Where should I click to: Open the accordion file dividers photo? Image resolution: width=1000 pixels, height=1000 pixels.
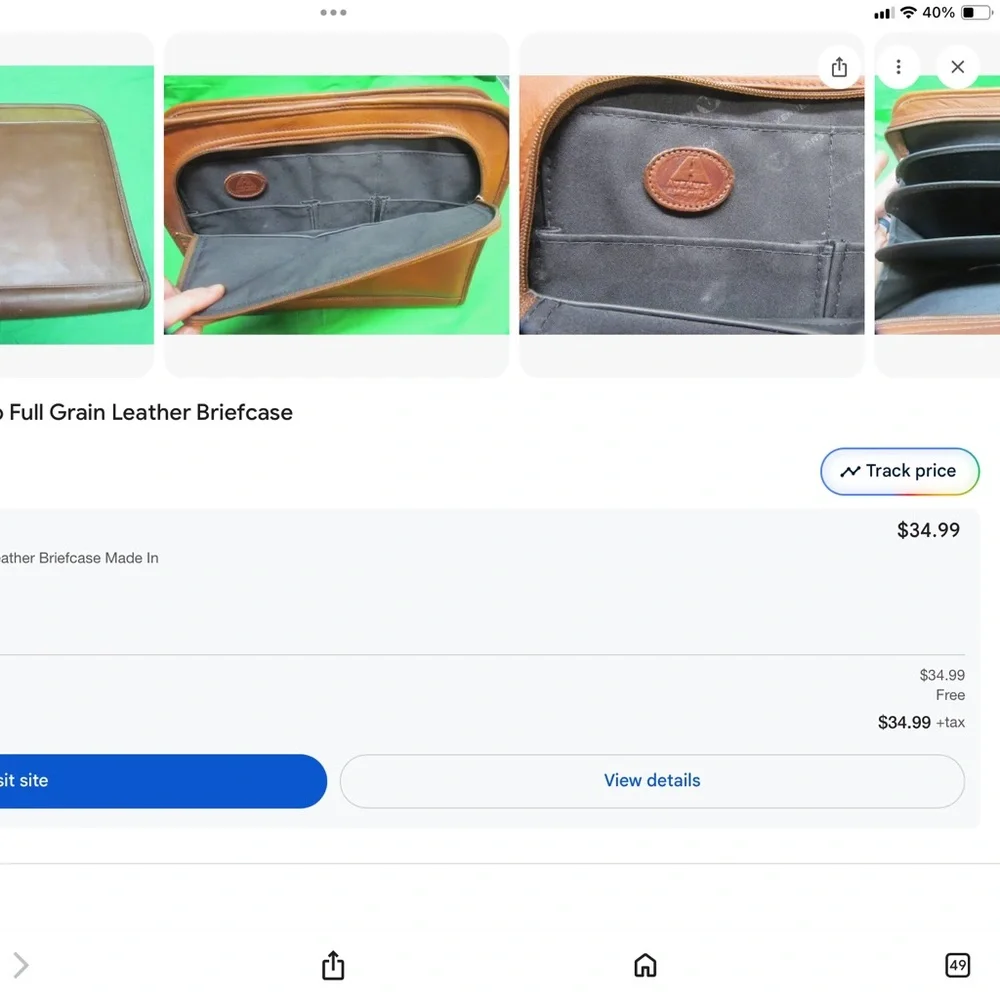pyautogui.click(x=937, y=205)
